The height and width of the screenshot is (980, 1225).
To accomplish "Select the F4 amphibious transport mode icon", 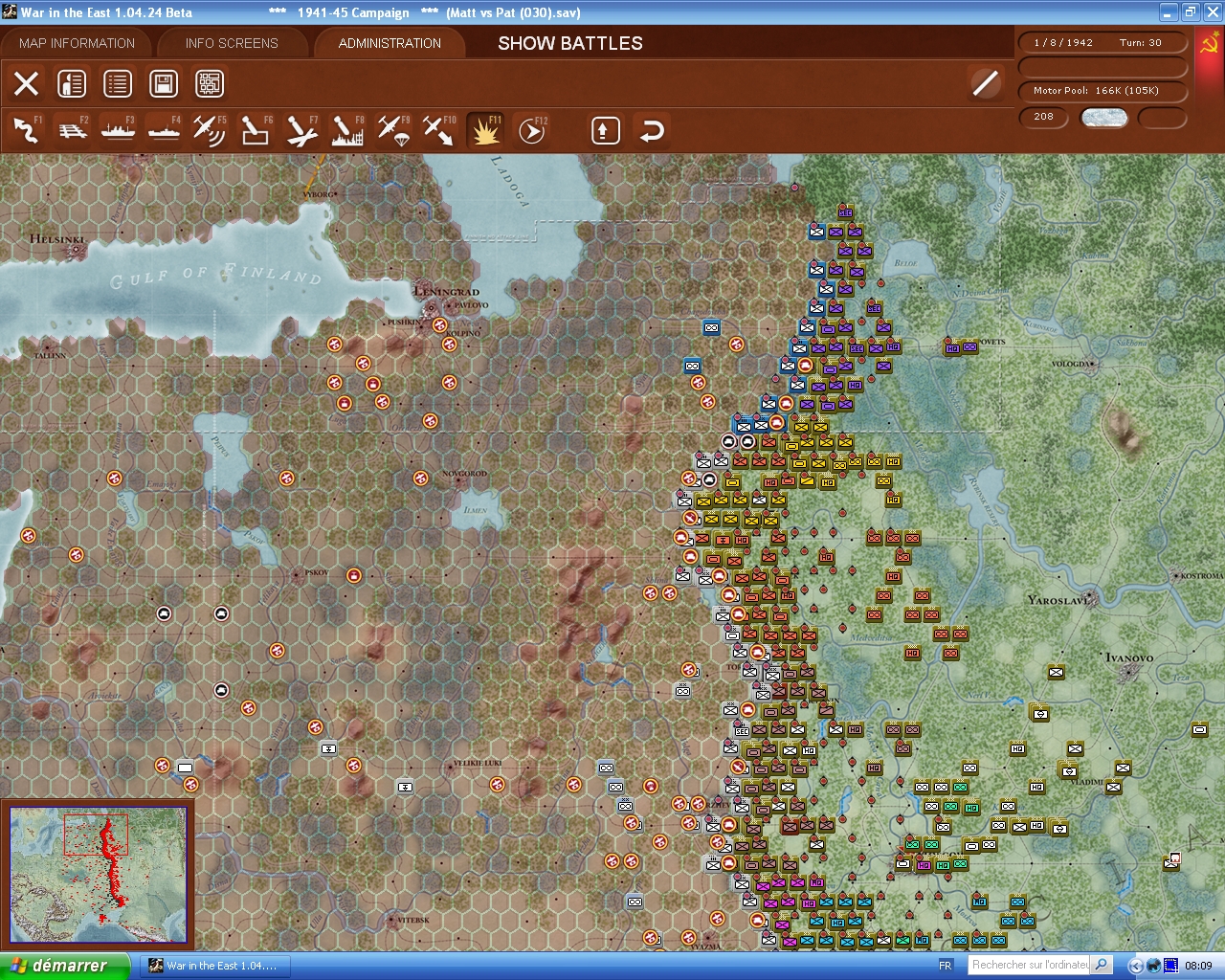I will tap(165, 130).
